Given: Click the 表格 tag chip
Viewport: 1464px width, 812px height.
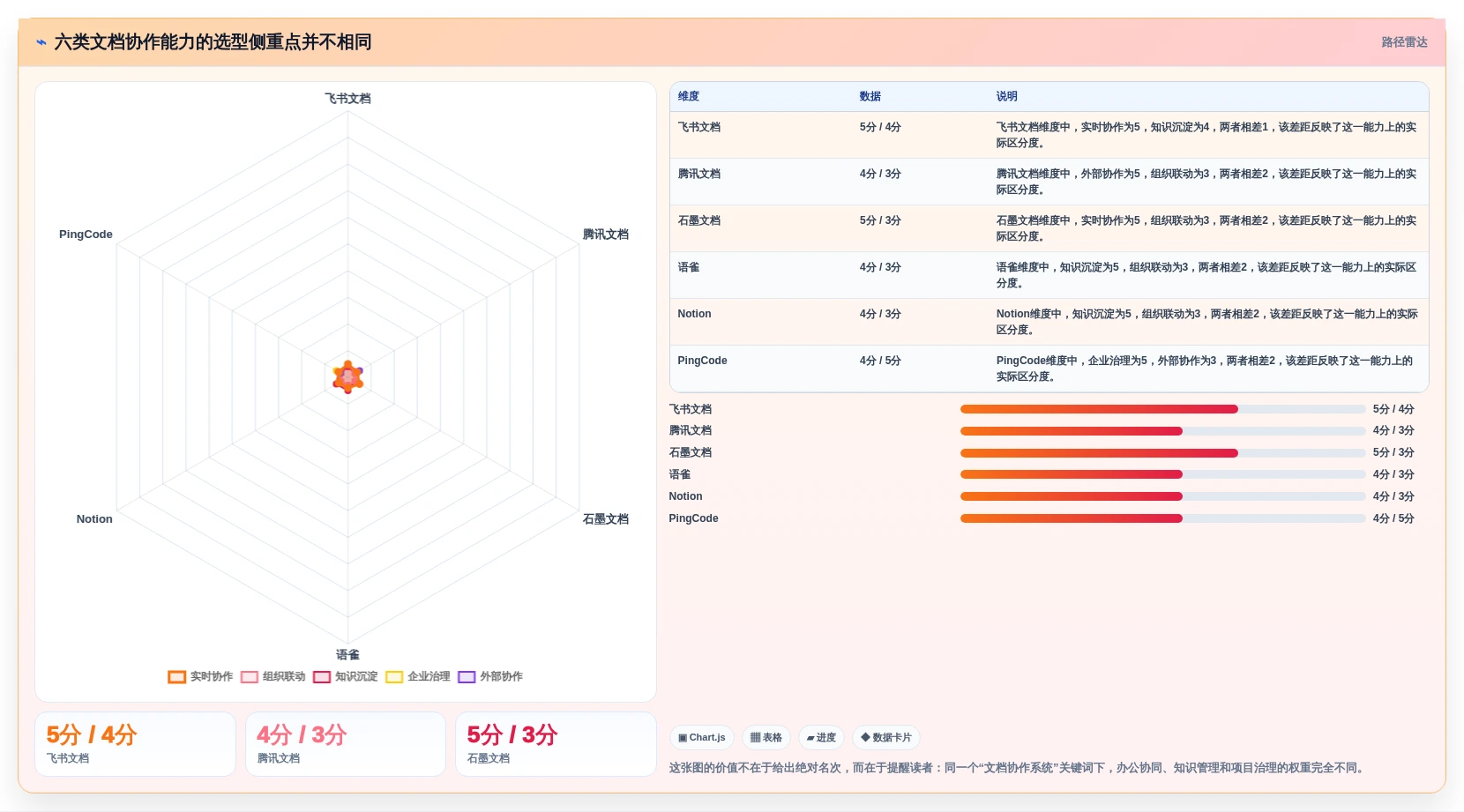Looking at the screenshot, I should 766,737.
